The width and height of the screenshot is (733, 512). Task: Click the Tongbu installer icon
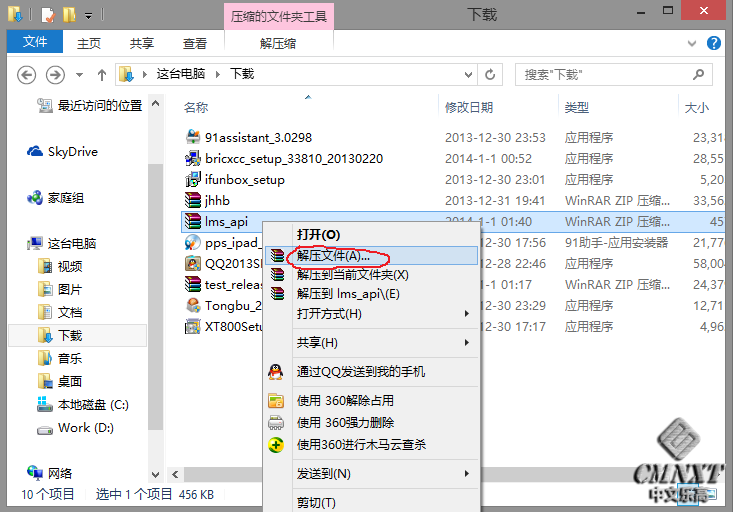[193, 305]
